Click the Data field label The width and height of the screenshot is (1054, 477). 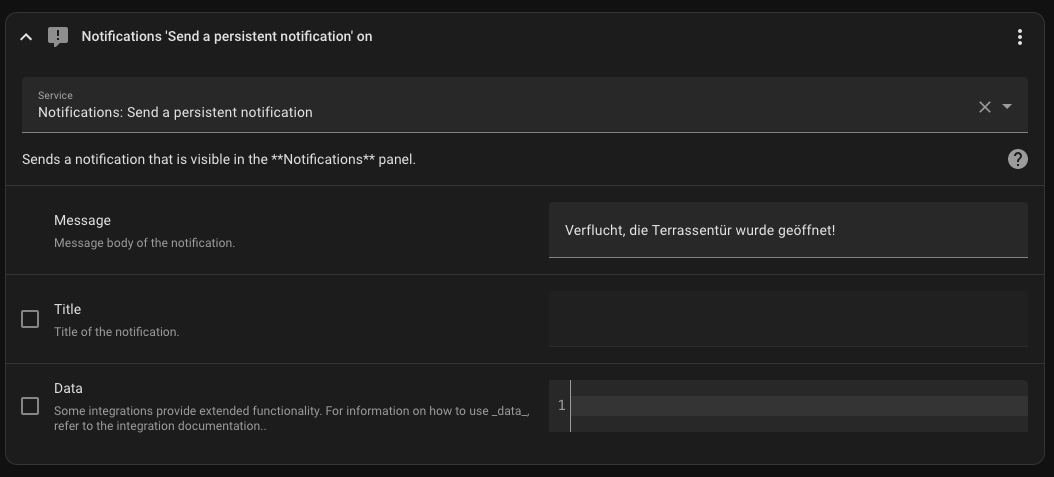[x=68, y=388]
